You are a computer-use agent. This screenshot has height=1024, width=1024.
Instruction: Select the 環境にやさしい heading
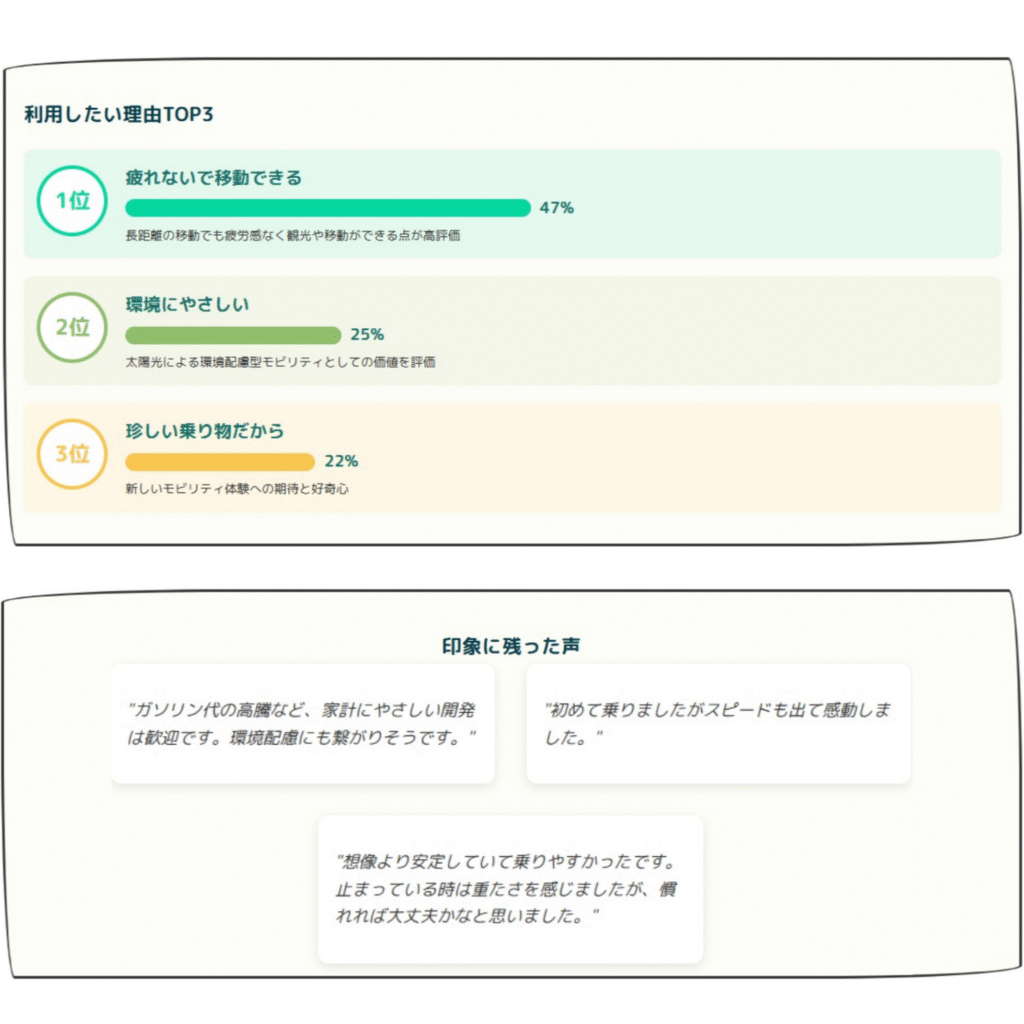tap(187, 304)
